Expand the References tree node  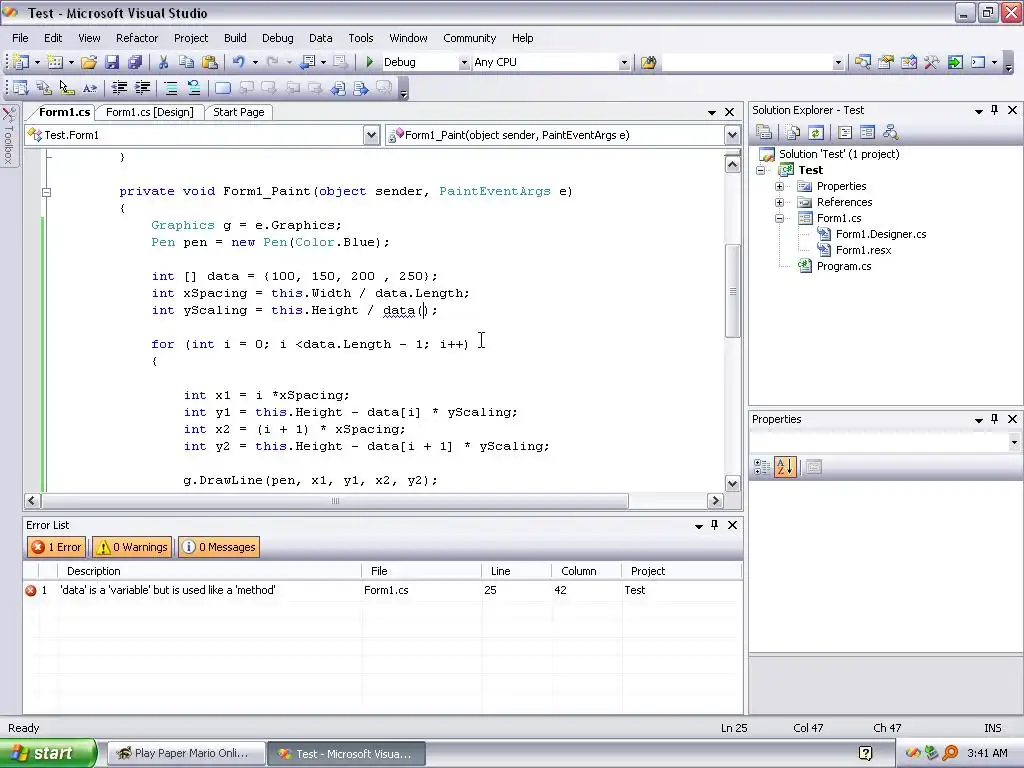pyautogui.click(x=779, y=202)
